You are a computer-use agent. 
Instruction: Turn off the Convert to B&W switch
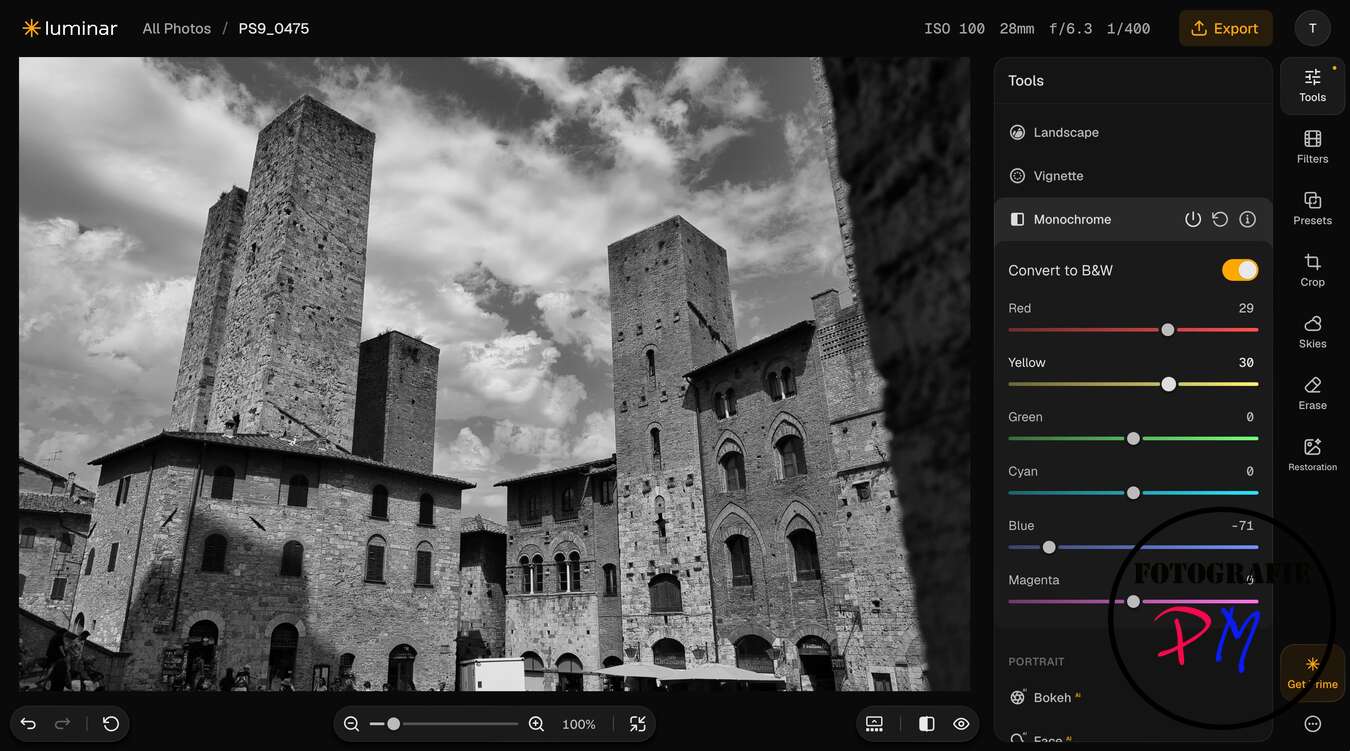point(1240,270)
